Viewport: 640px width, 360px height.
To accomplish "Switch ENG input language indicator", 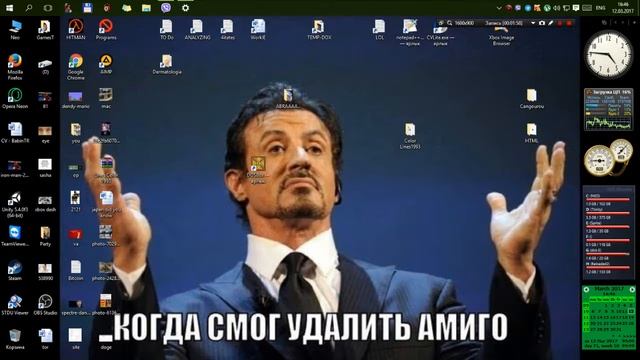I will [x=601, y=8].
